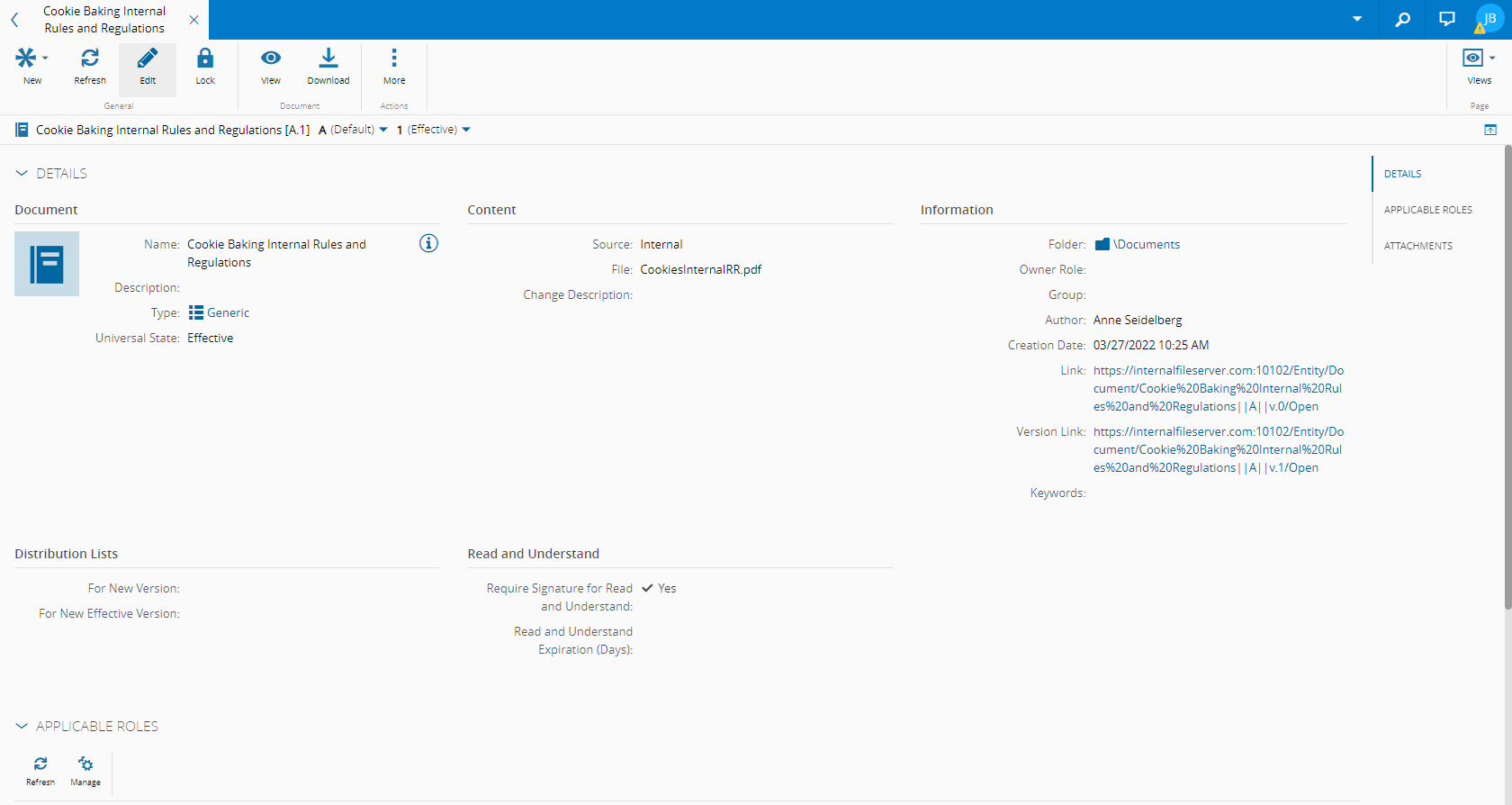Screen dimensions: 1512x805
Task: Open the chat messages icon in header
Action: [1447, 19]
